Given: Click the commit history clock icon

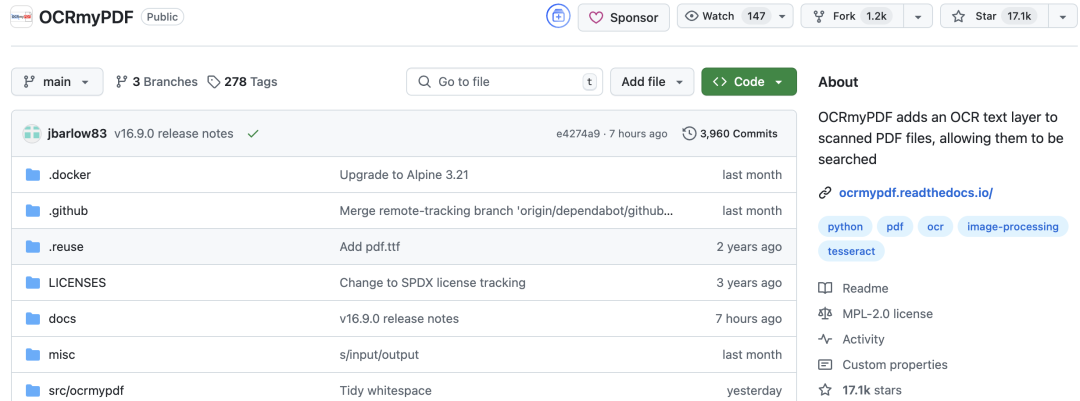Looking at the screenshot, I should tap(689, 134).
